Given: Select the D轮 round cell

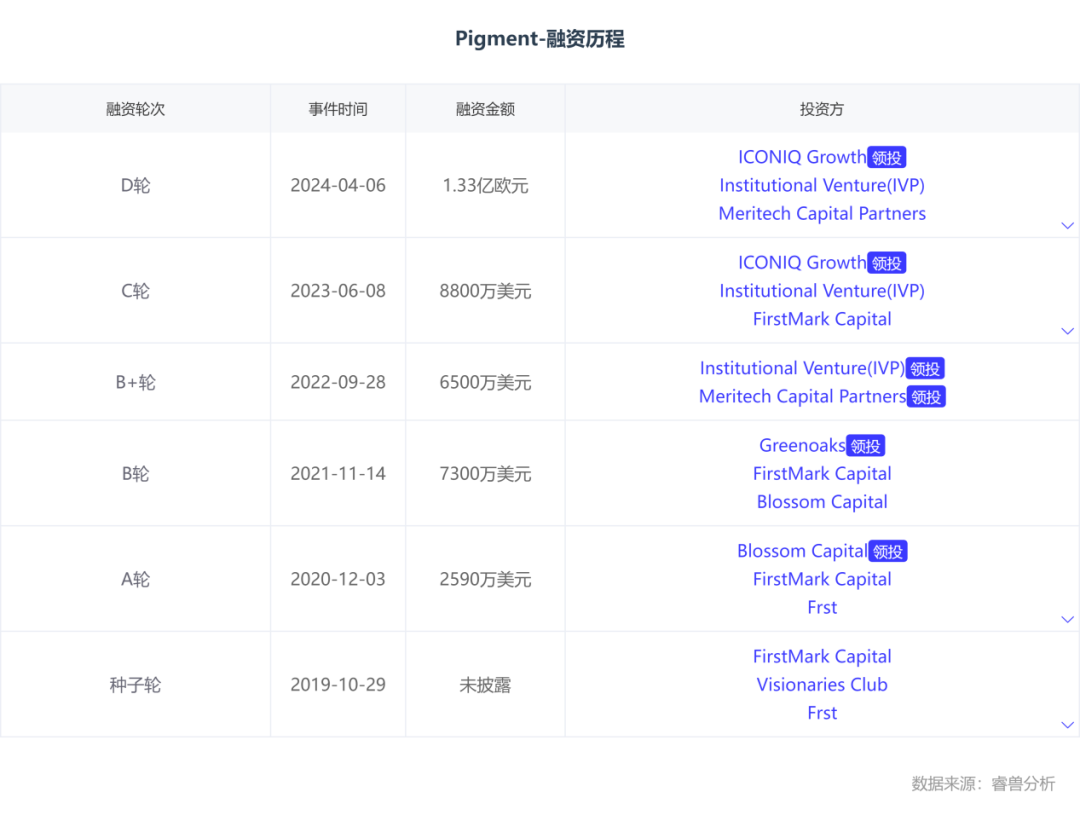Looking at the screenshot, I should 135,185.
